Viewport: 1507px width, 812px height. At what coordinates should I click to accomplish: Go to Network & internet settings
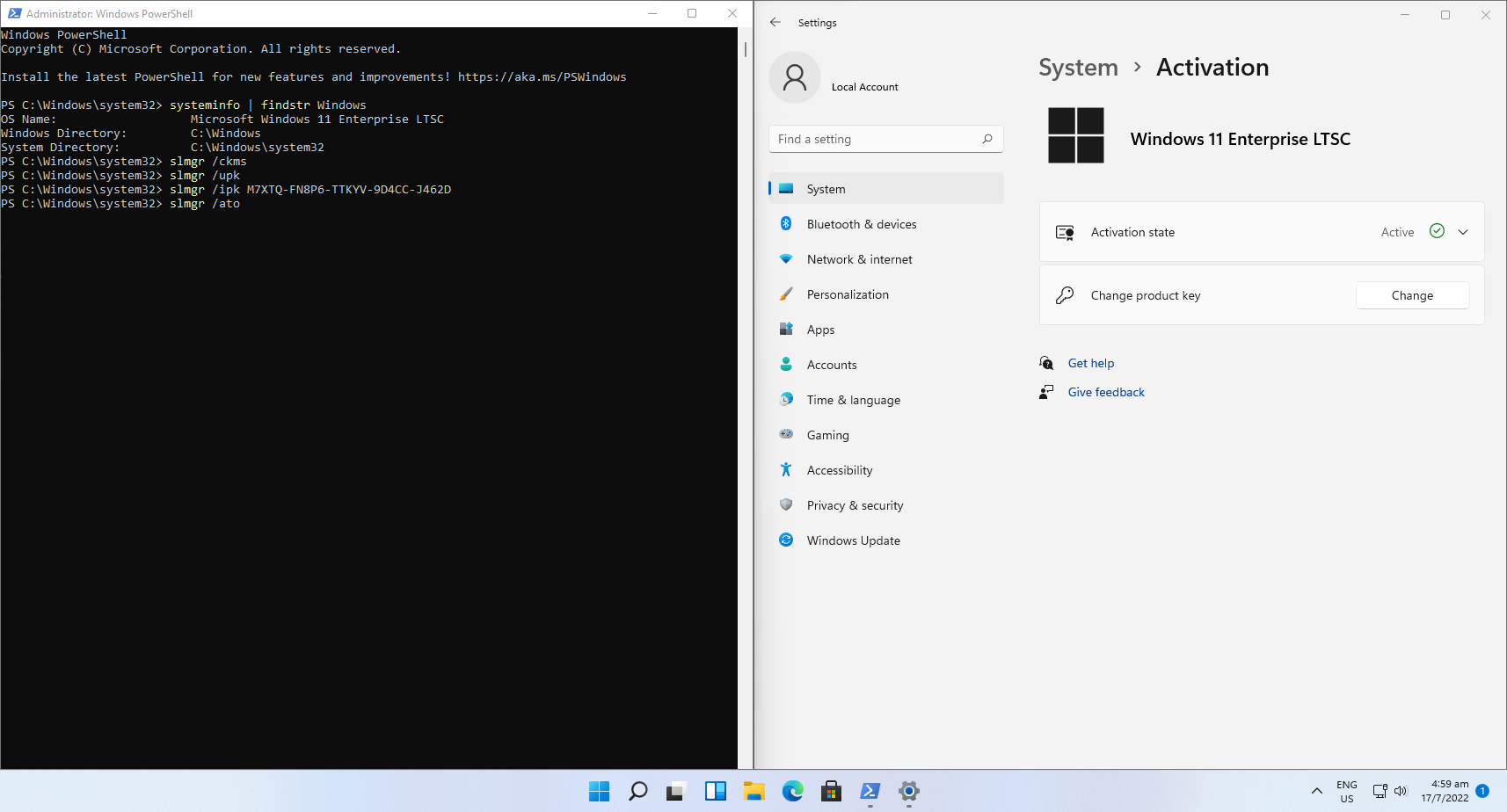pos(886,259)
